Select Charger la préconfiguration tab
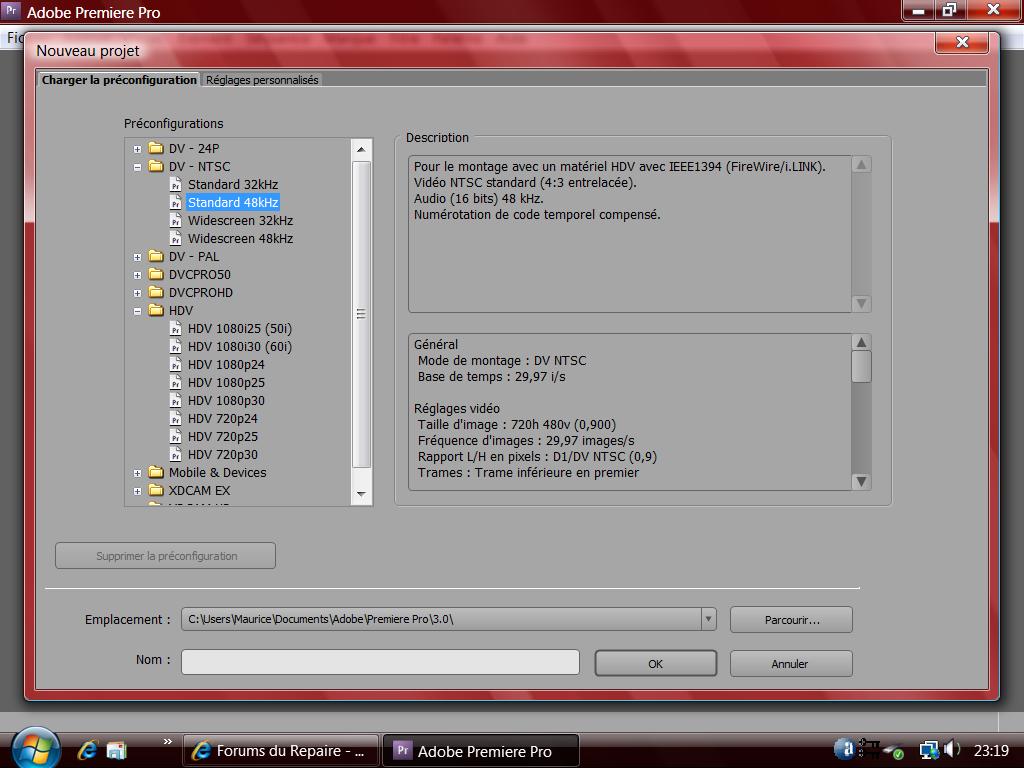 pyautogui.click(x=119, y=80)
